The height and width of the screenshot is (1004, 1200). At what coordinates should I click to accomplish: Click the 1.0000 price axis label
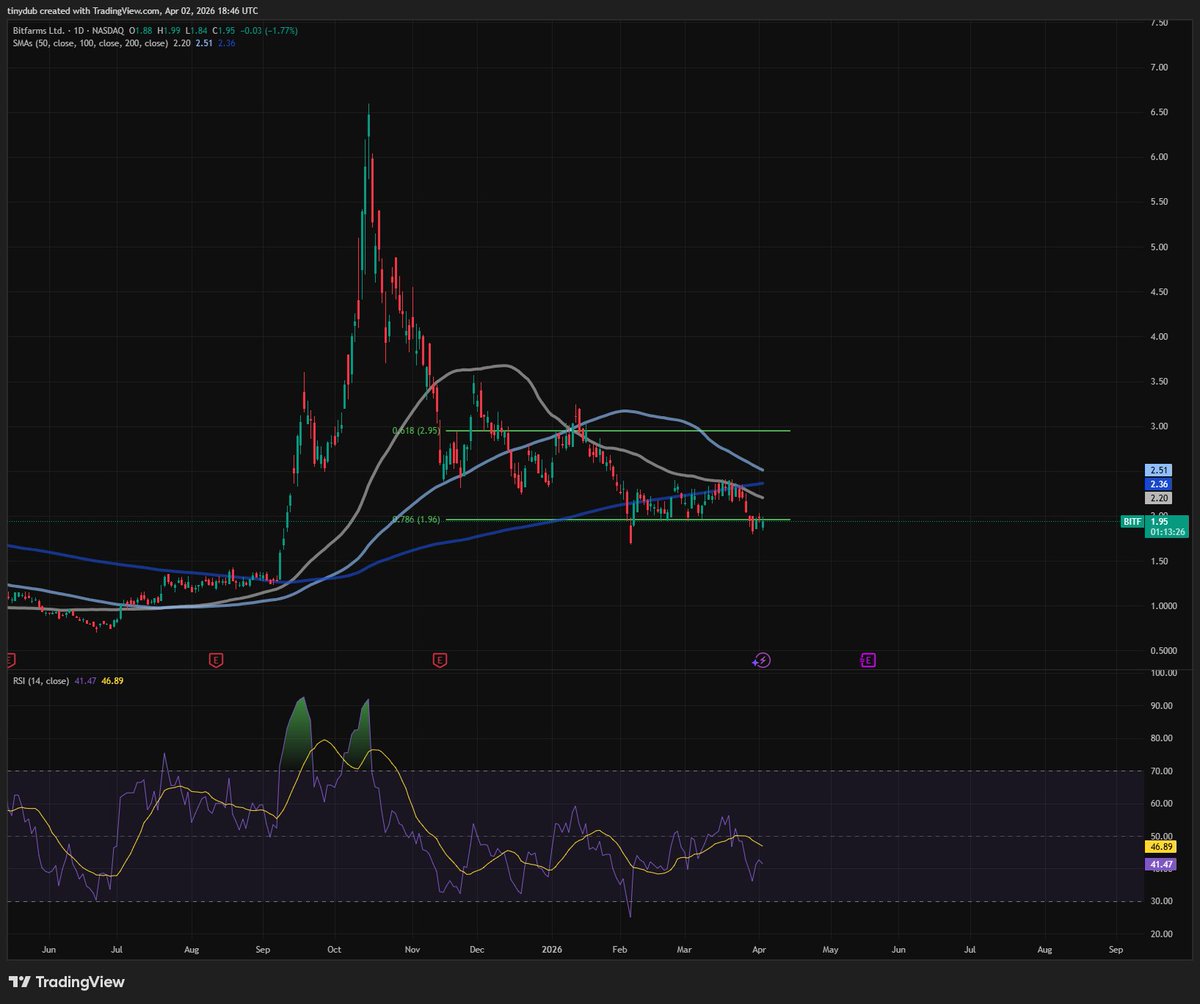[1163, 606]
